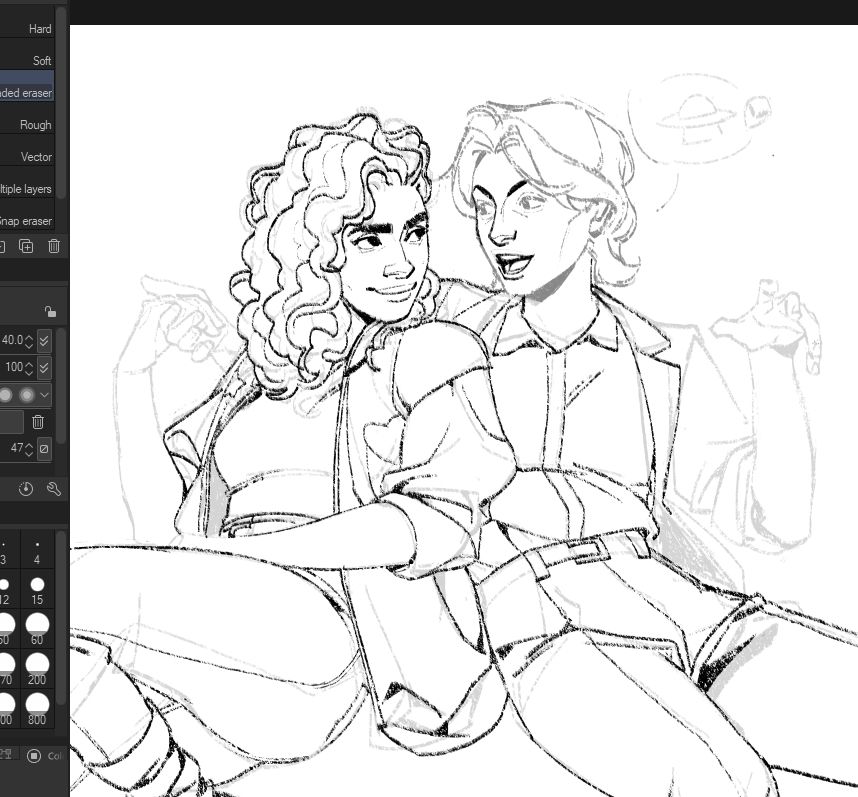Click the trash icon beside the empty field
Viewport: 858px width, 797px height.
coord(38,422)
